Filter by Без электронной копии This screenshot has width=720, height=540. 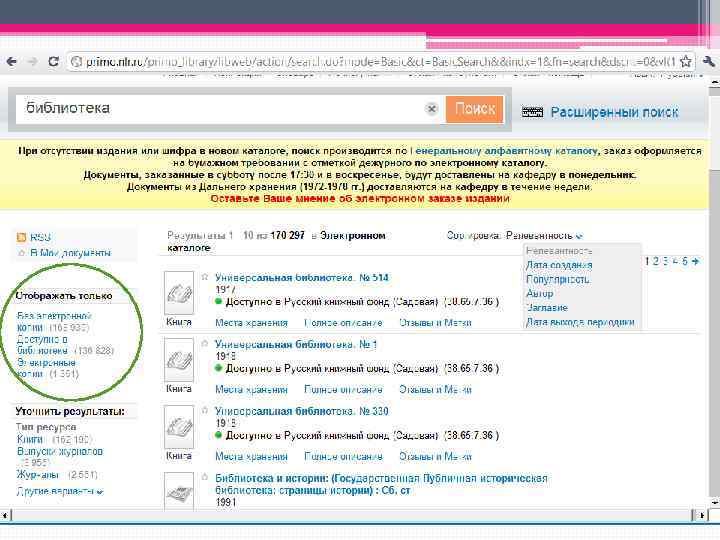(x=54, y=321)
